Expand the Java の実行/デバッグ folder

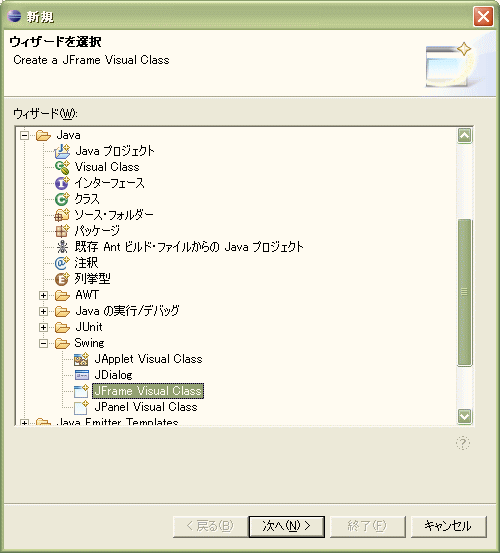pyautogui.click(x=43, y=311)
